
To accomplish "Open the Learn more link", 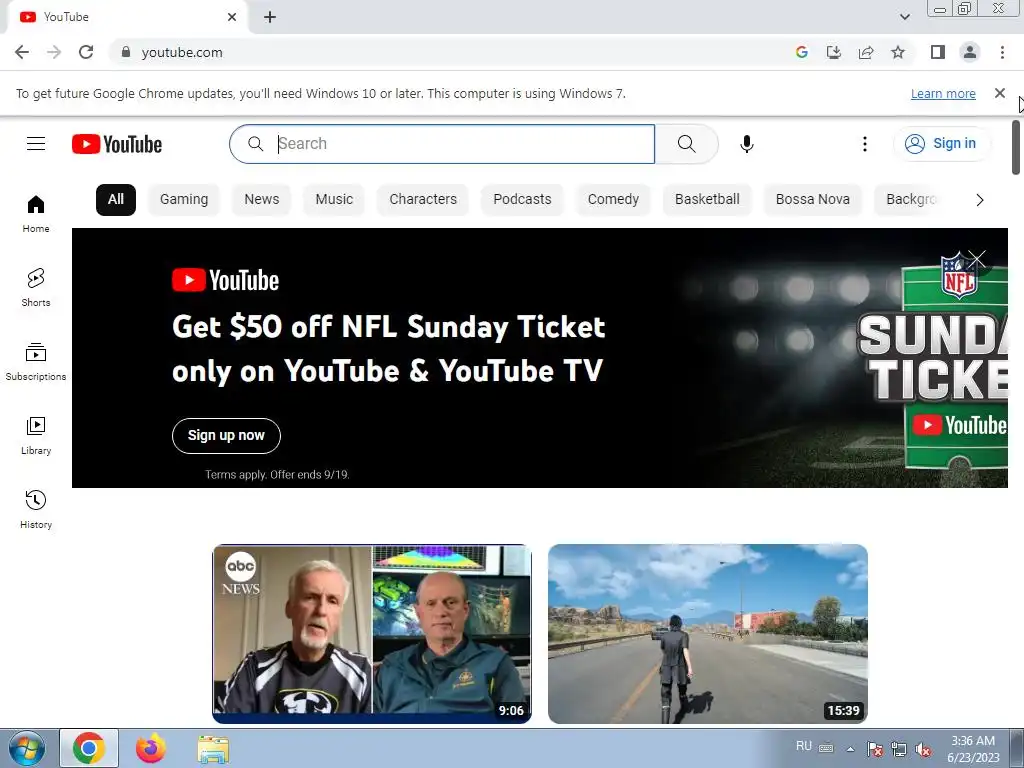I will 943,94.
